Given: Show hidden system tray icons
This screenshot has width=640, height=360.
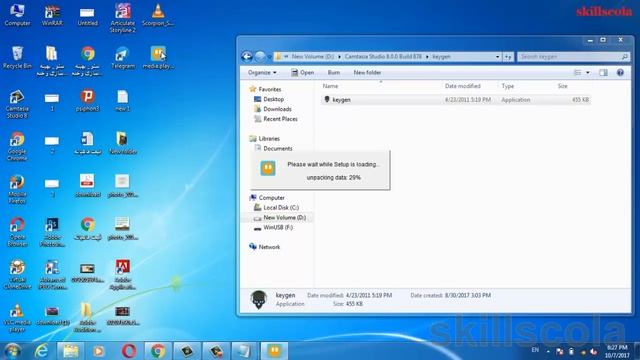Looking at the screenshot, I should (548, 351).
